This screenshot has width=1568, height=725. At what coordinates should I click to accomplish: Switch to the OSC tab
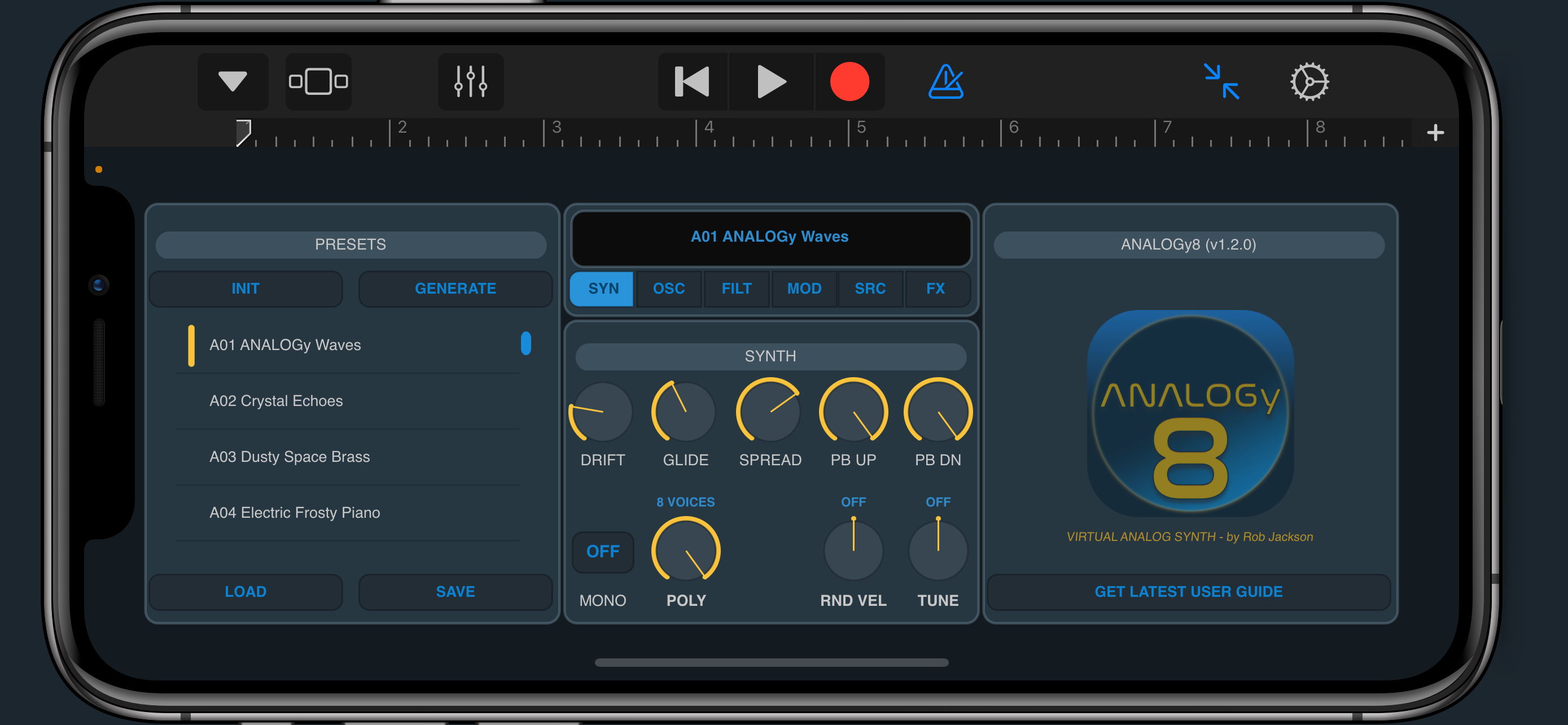(x=669, y=289)
